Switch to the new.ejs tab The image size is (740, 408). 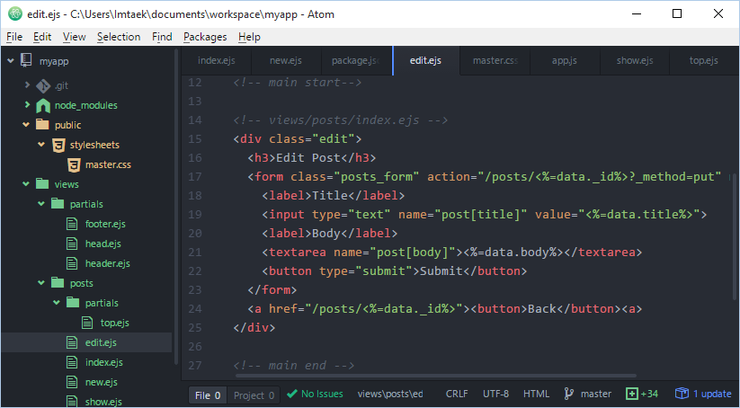pos(286,61)
